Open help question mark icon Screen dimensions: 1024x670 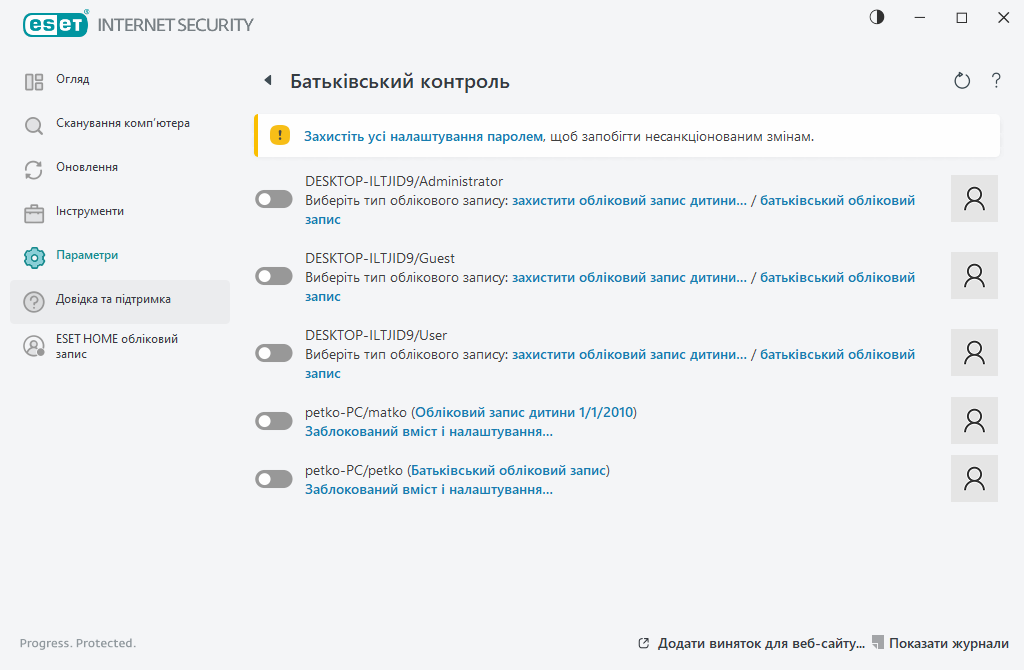996,81
